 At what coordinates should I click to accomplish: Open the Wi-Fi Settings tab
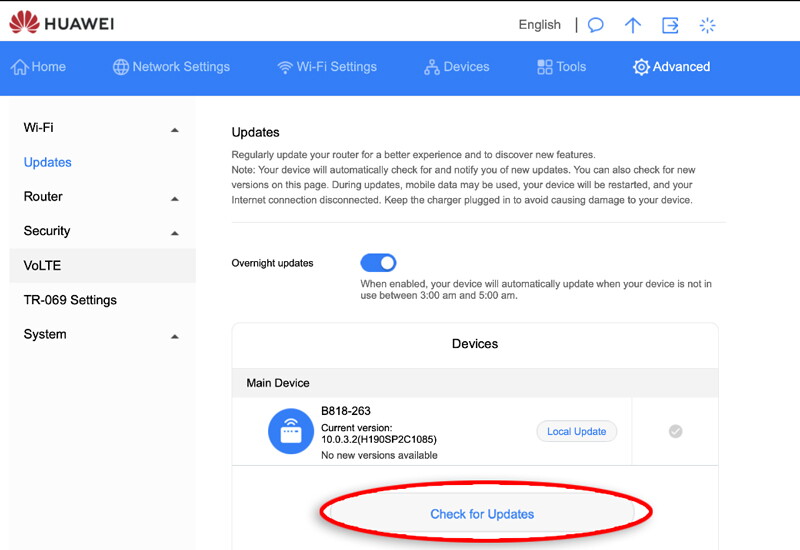[327, 67]
